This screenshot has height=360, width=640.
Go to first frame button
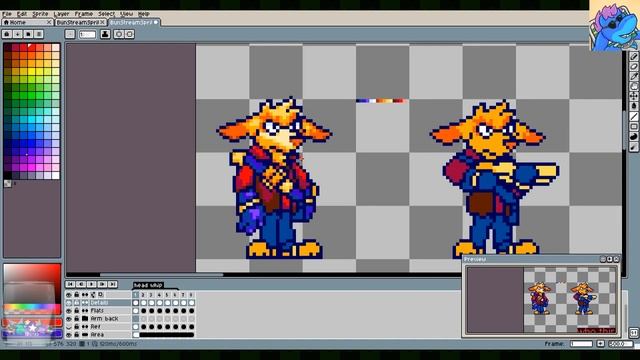click(x=70, y=284)
